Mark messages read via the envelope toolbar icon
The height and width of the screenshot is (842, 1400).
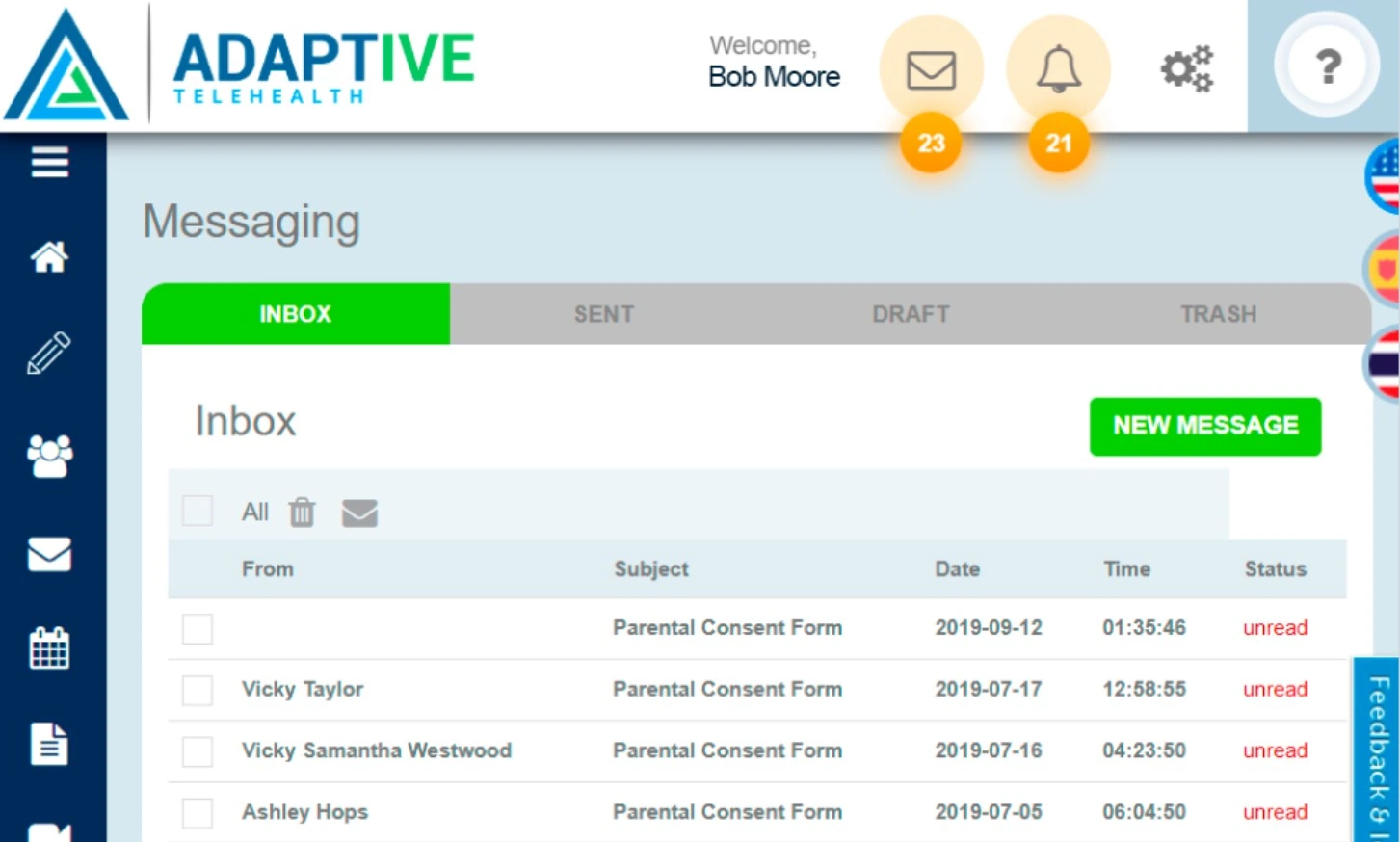(359, 513)
